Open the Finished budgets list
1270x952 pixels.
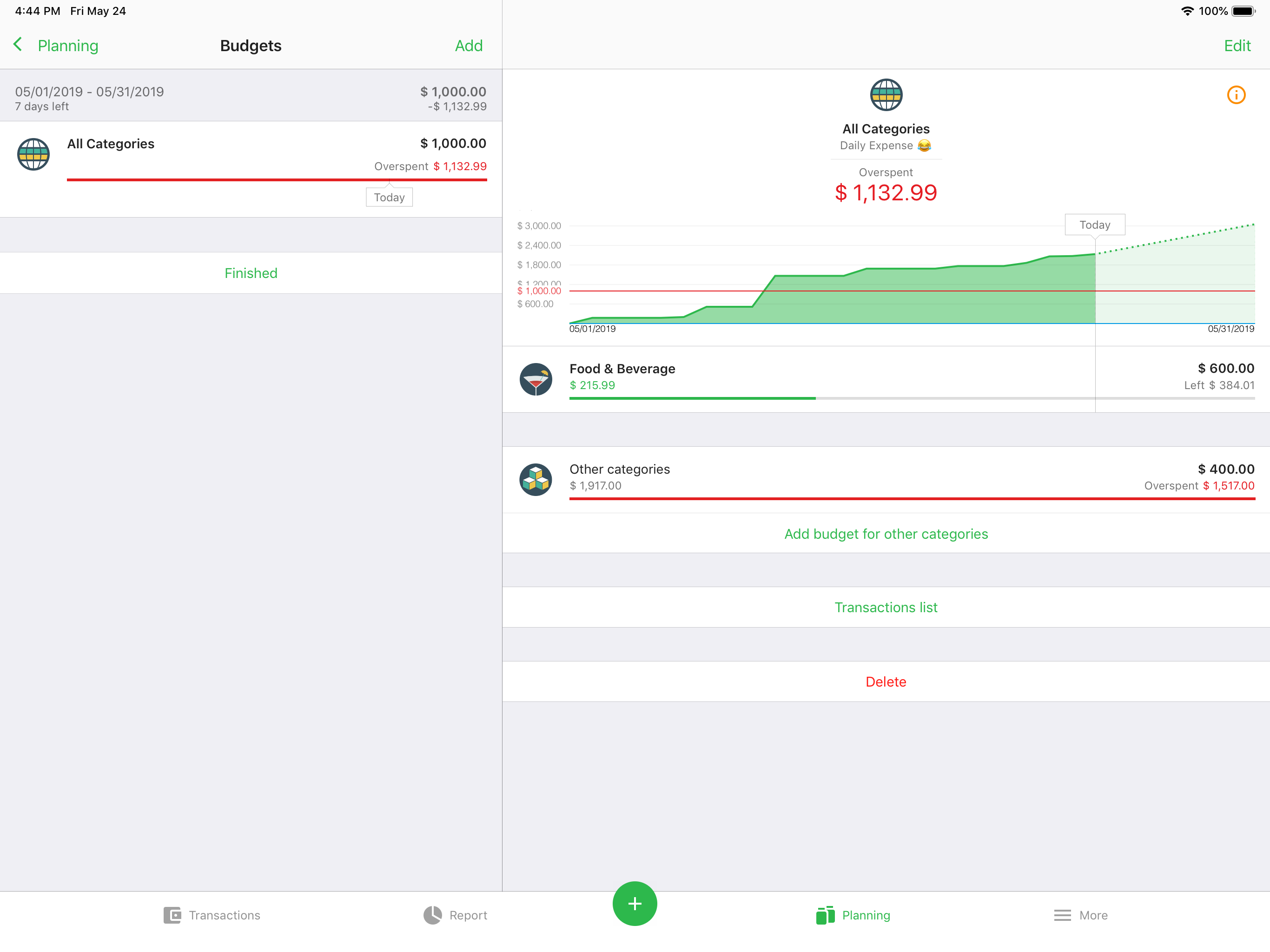[251, 273]
